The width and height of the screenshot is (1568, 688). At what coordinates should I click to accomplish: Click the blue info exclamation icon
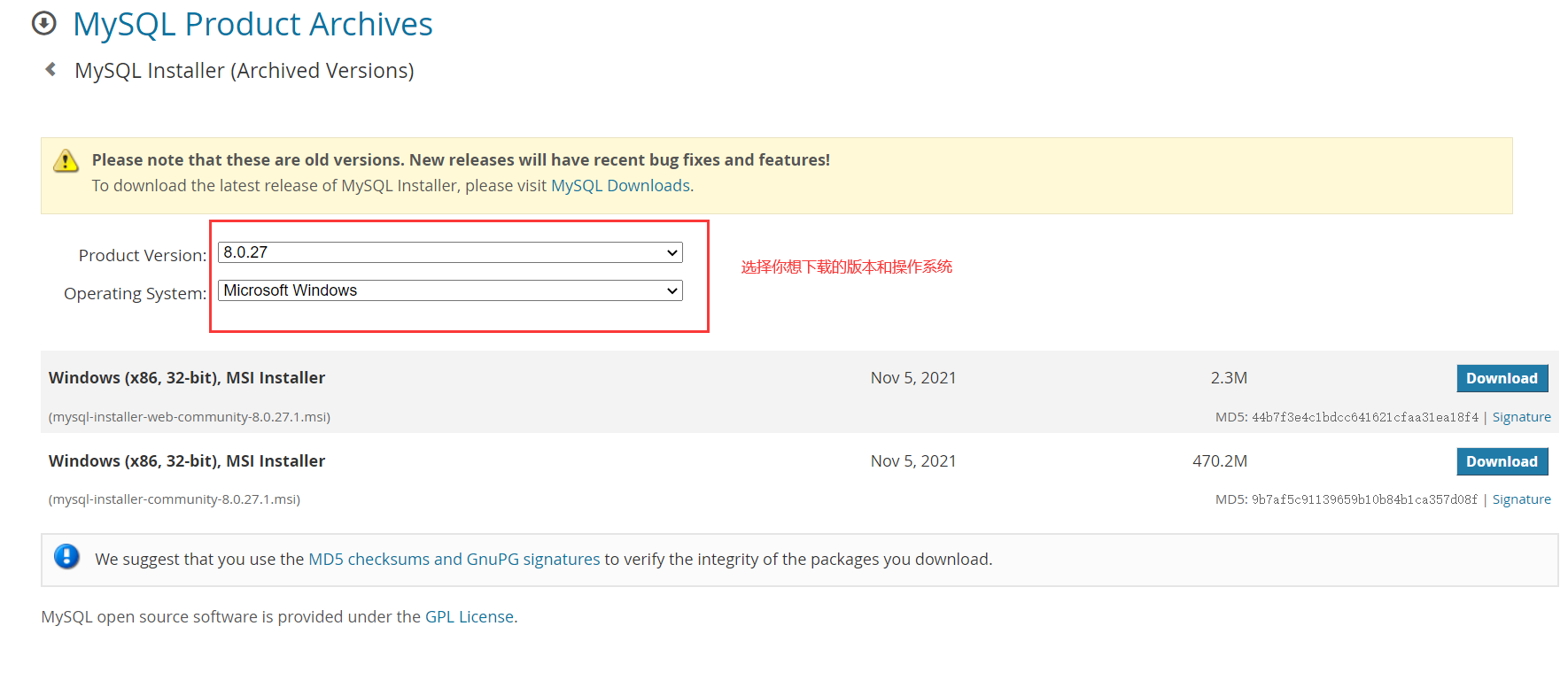point(66,557)
